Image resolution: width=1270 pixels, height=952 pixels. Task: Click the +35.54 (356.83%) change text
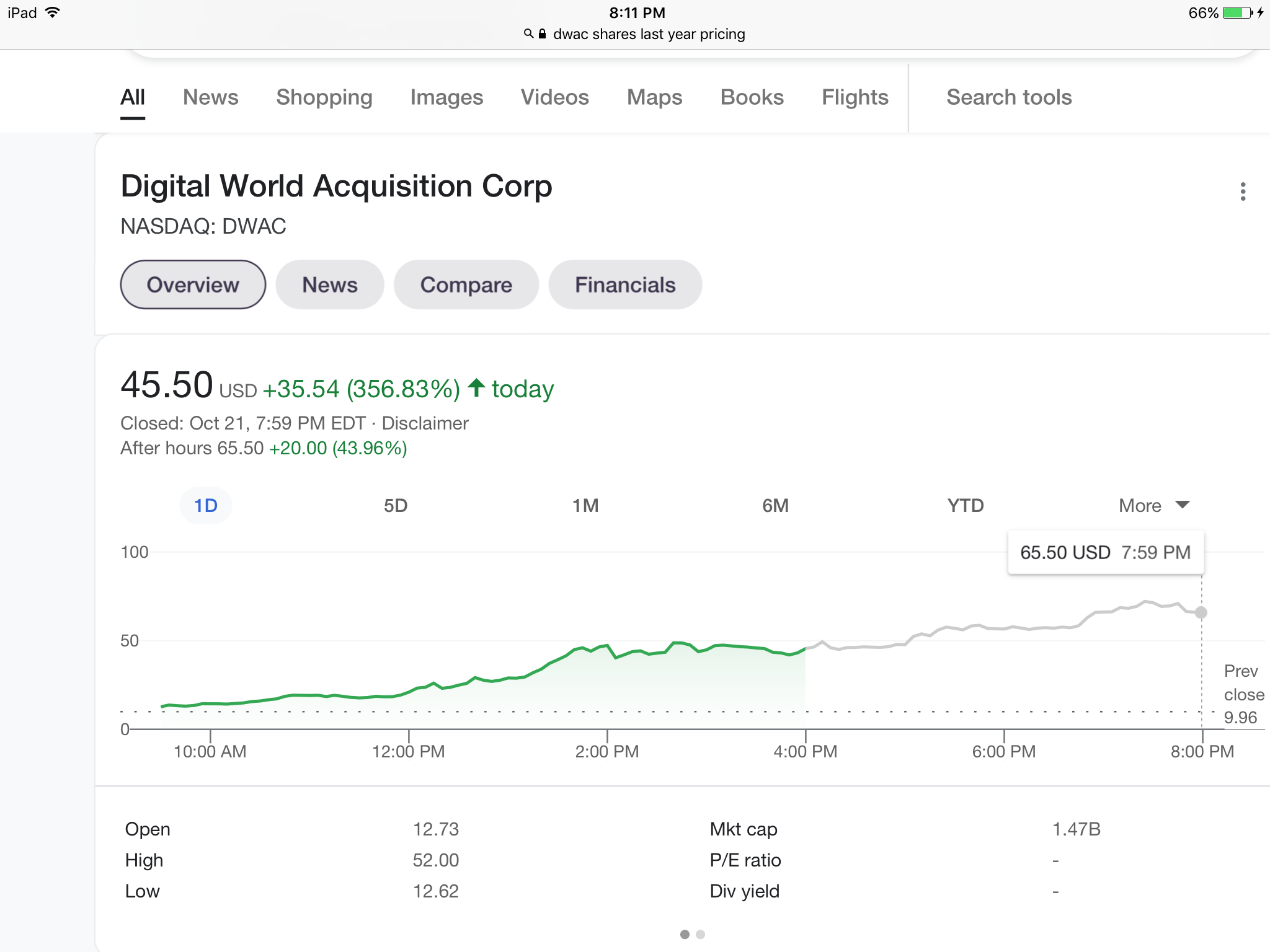[x=362, y=389]
